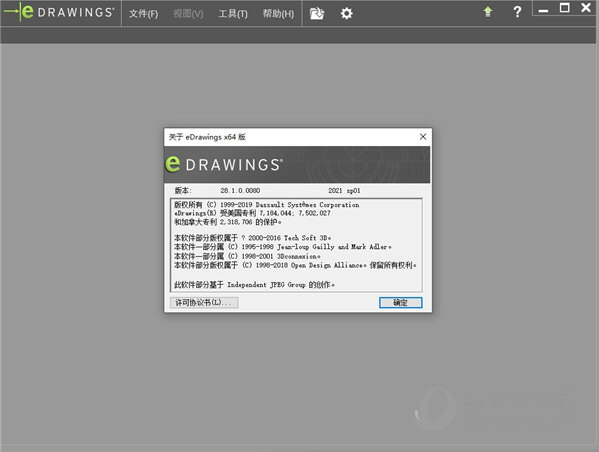Click the Jean-loup Gailly and Mark Adler line
Screen dimensions: 599x452
(x=283, y=247)
